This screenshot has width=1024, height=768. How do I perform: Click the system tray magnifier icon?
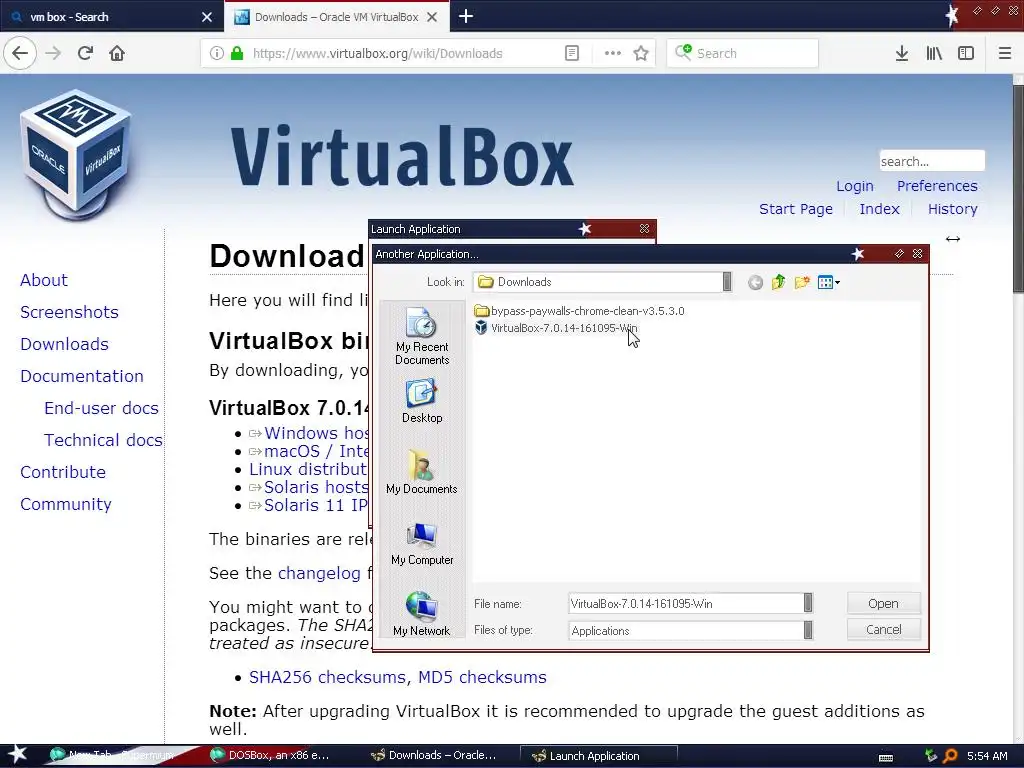[950, 756]
